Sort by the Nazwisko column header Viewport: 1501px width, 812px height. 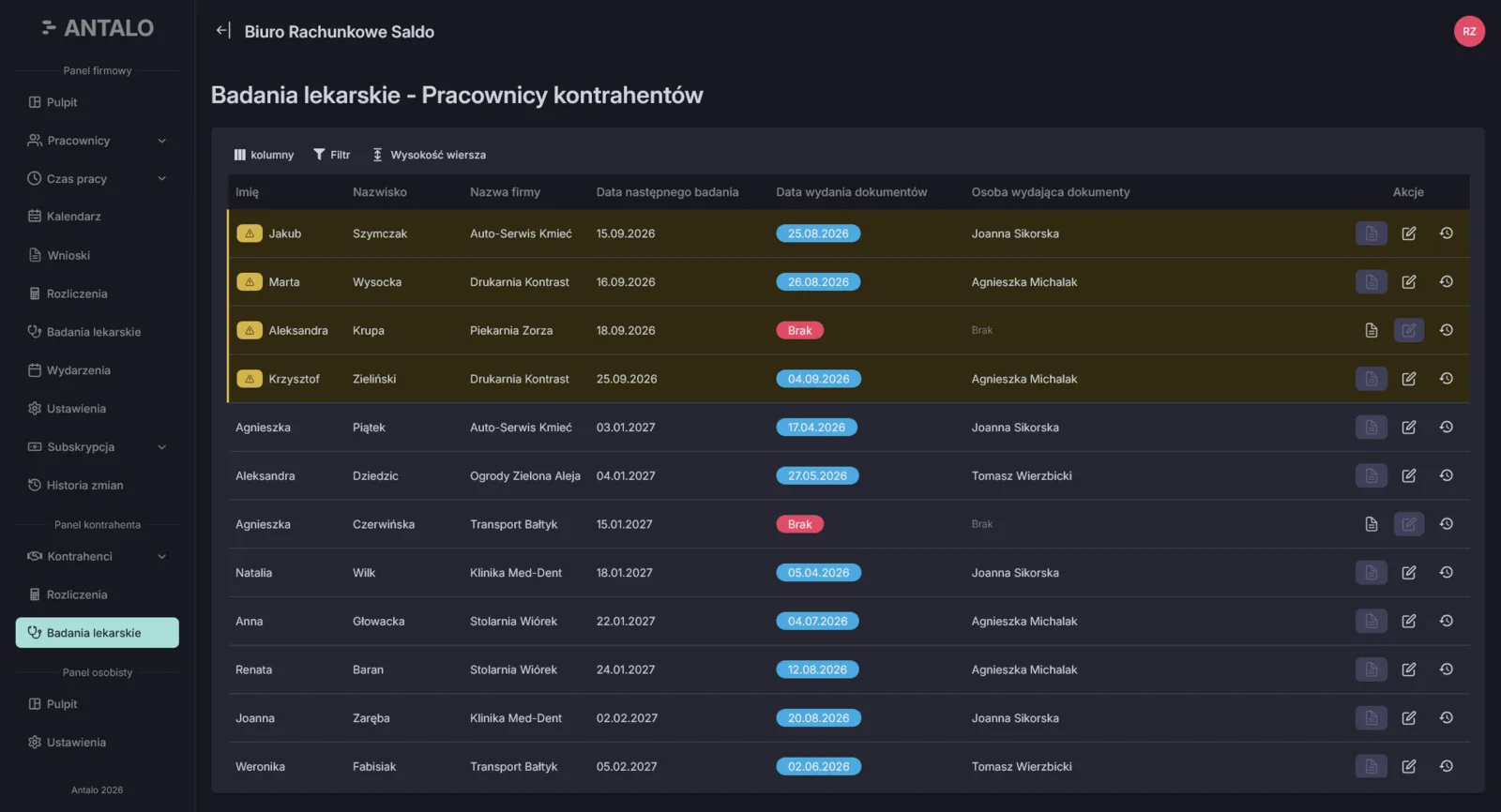380,192
